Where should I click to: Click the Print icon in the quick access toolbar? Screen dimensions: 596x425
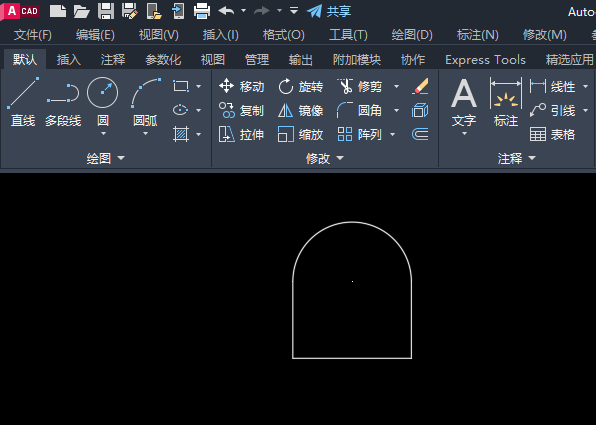201,11
